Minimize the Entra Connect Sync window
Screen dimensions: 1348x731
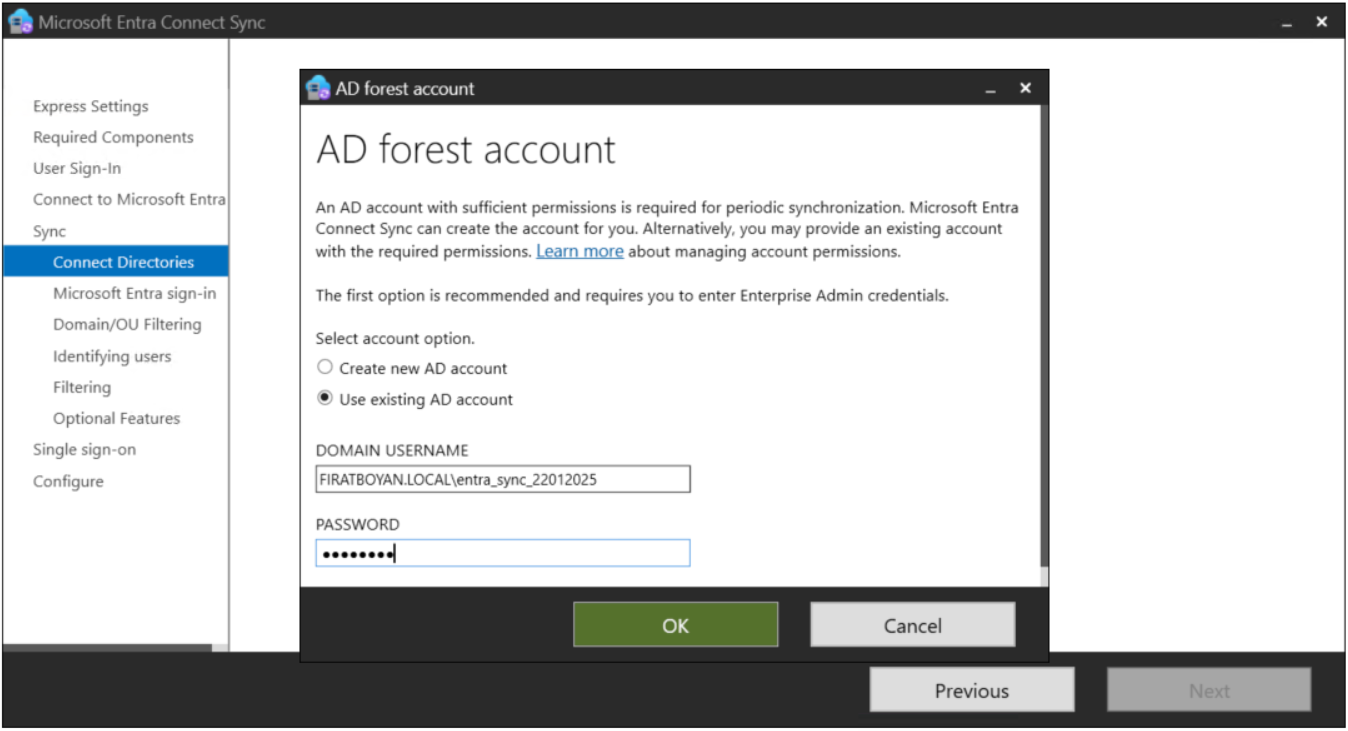coord(1288,23)
